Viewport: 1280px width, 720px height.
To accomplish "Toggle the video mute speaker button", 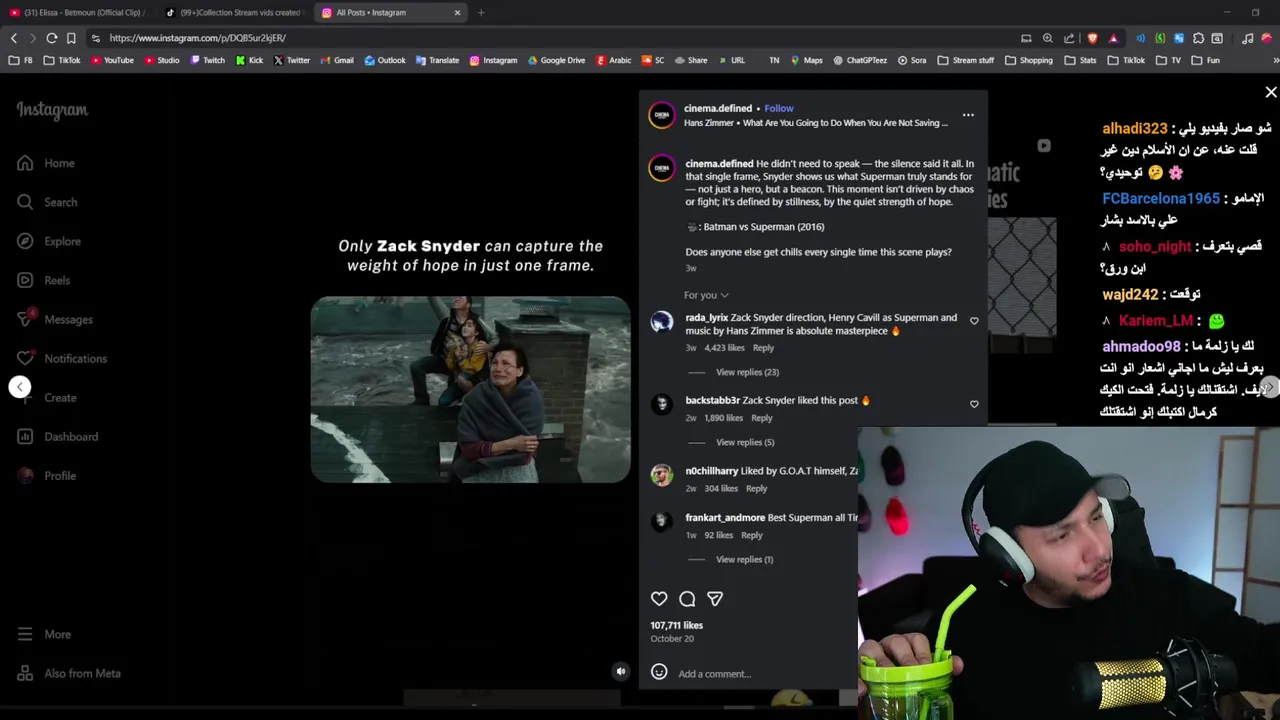I will pos(621,672).
